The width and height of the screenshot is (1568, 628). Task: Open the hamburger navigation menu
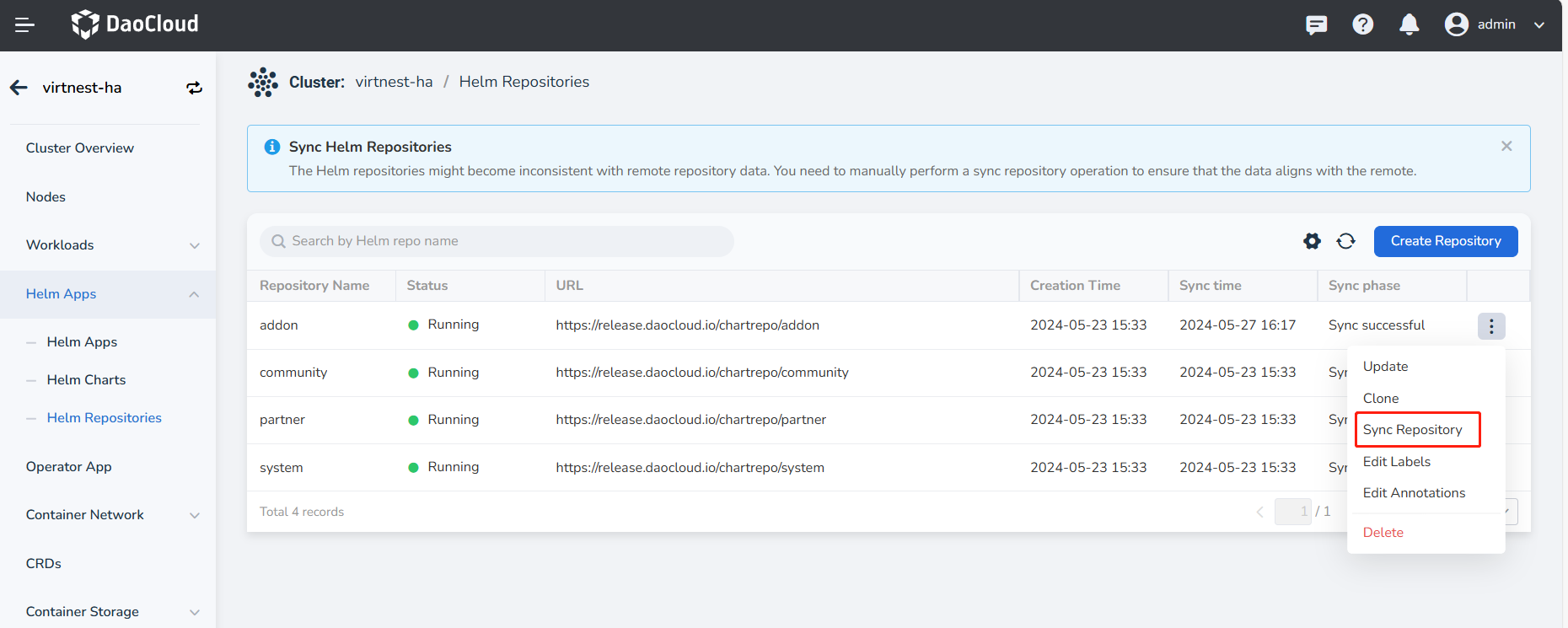24,25
